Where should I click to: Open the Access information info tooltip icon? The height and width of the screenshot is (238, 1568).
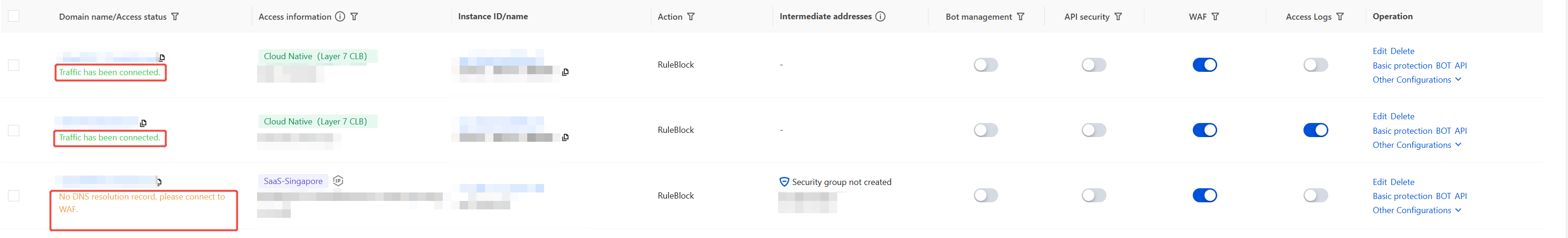pyautogui.click(x=340, y=16)
